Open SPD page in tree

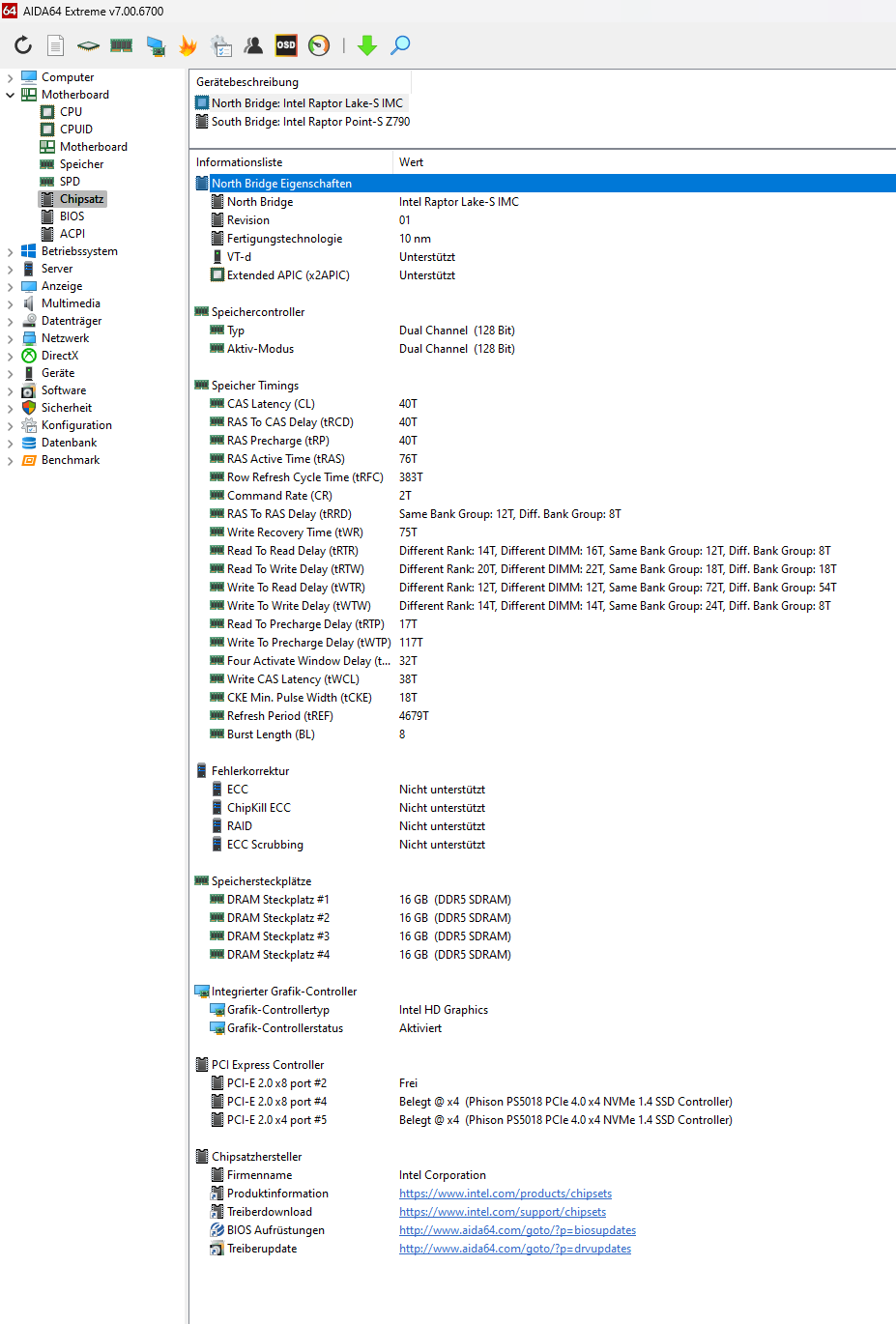(x=70, y=182)
